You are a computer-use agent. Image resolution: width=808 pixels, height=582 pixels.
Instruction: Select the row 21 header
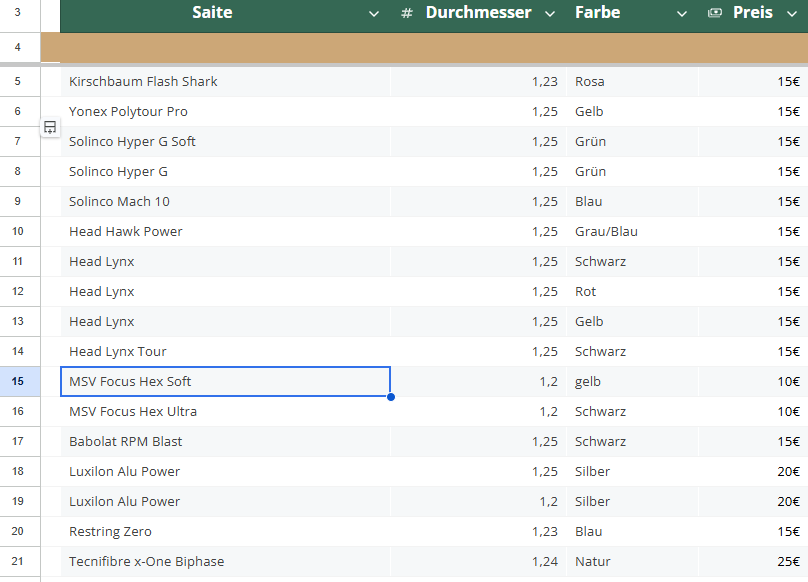[19, 561]
